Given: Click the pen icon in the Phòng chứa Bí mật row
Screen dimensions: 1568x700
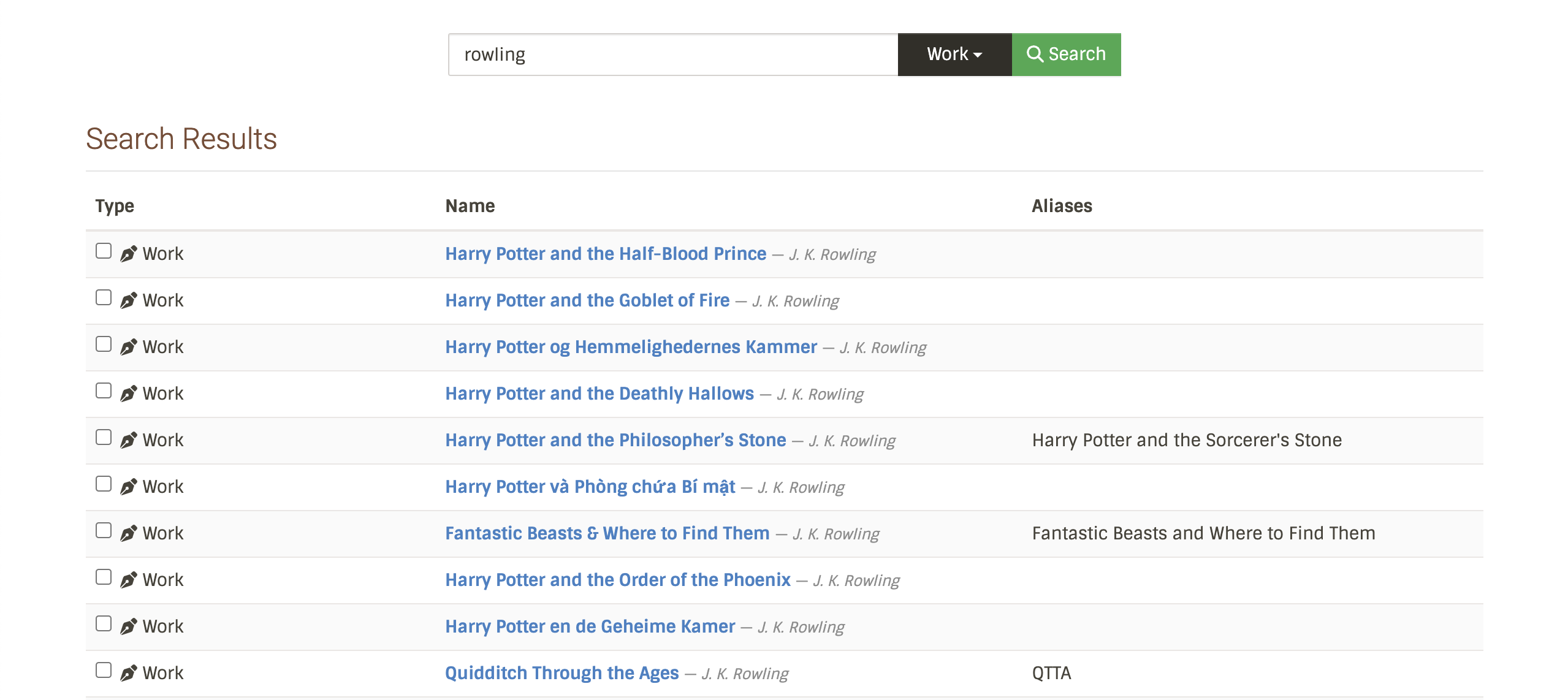Looking at the screenshot, I should click(128, 487).
